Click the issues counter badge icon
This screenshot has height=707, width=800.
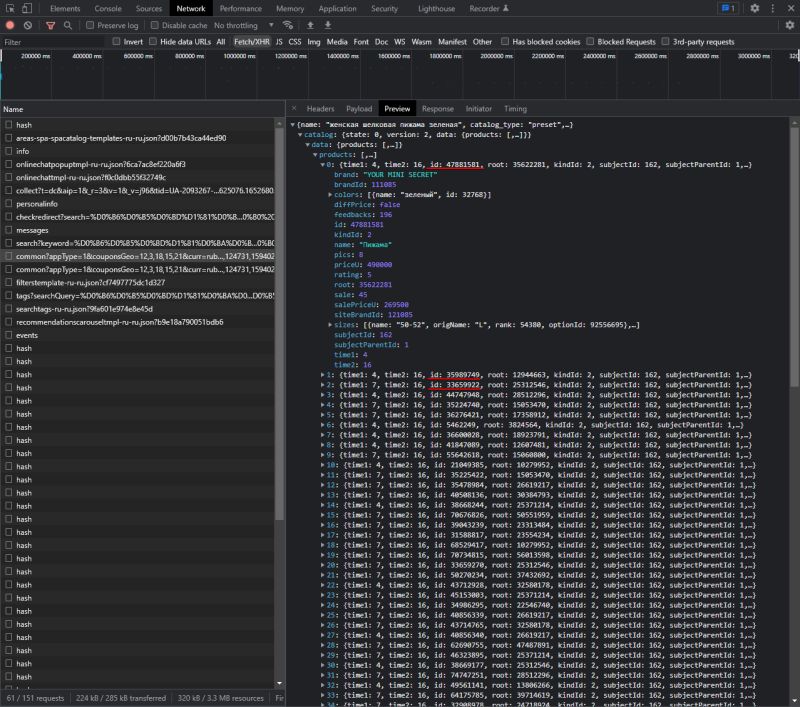(x=728, y=8)
